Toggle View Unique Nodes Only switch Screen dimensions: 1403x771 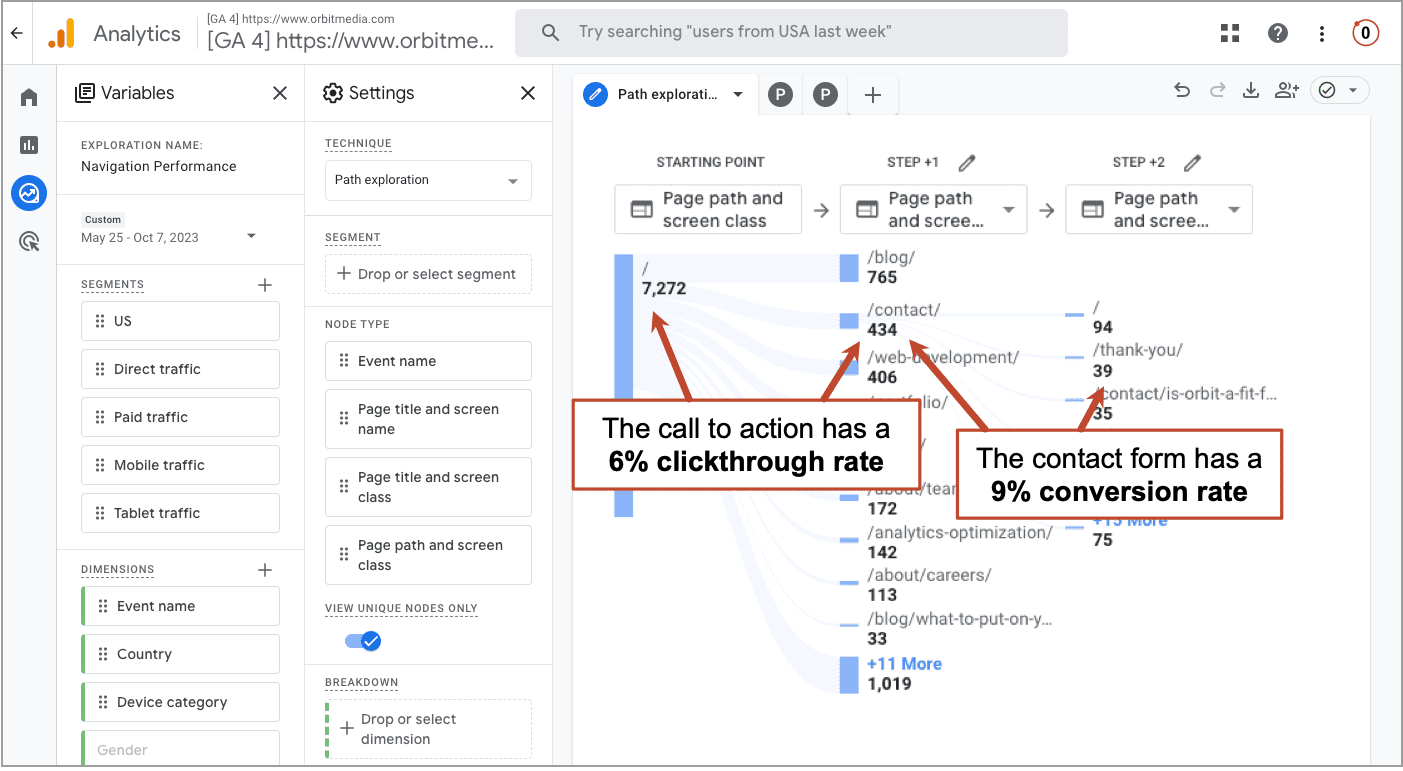[x=363, y=641]
